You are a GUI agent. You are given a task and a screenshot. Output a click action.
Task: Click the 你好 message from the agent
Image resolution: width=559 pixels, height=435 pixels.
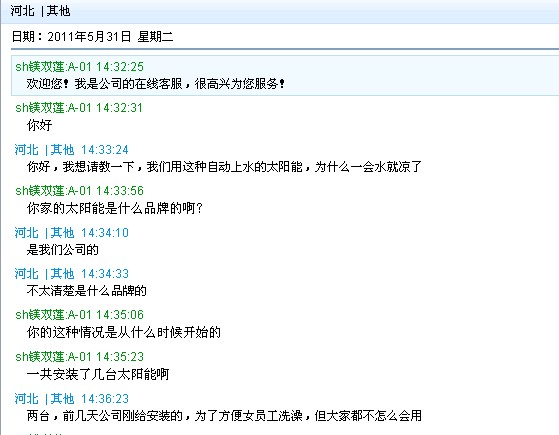(40, 125)
